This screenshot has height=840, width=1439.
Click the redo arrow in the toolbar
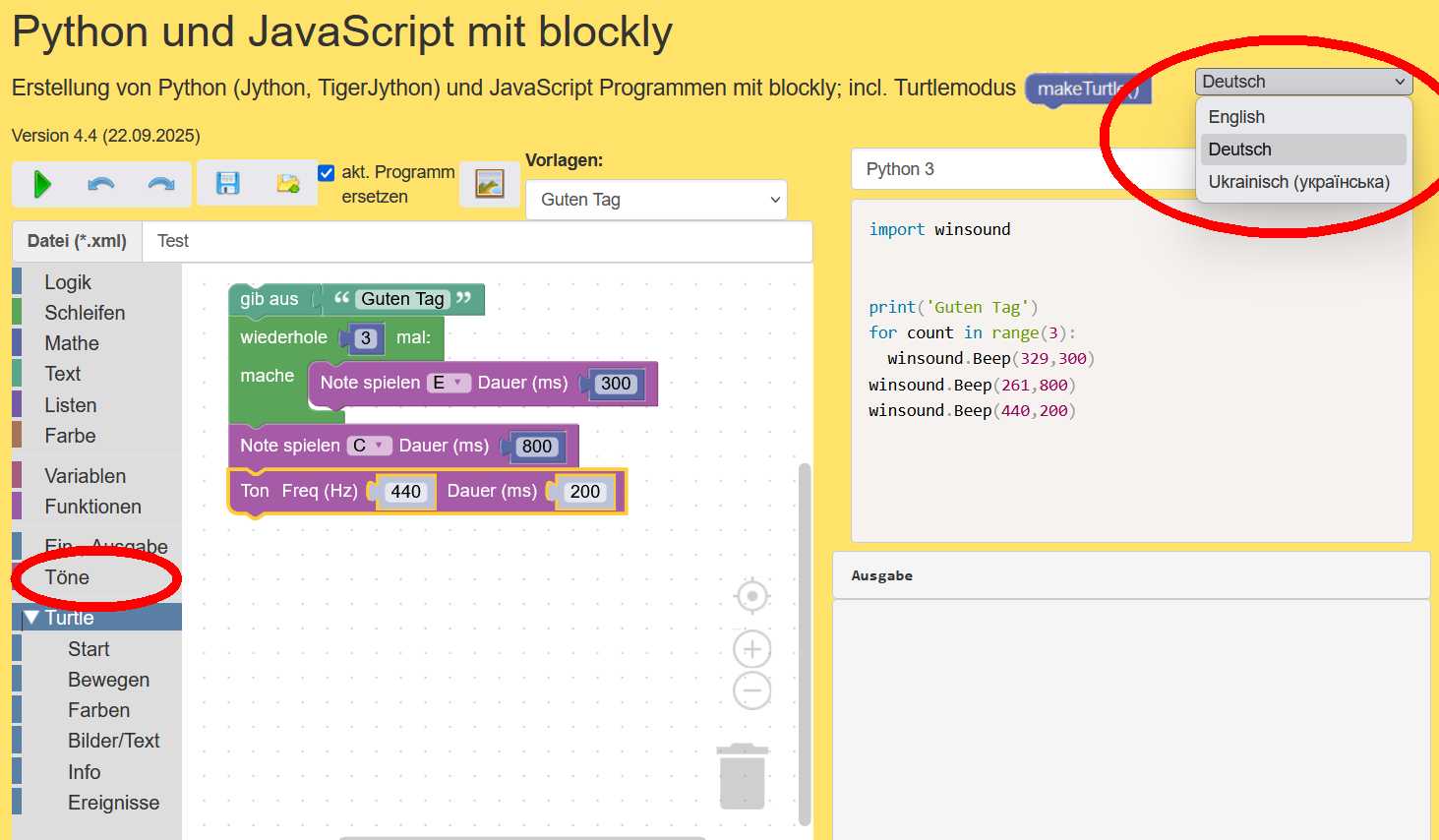(x=161, y=184)
